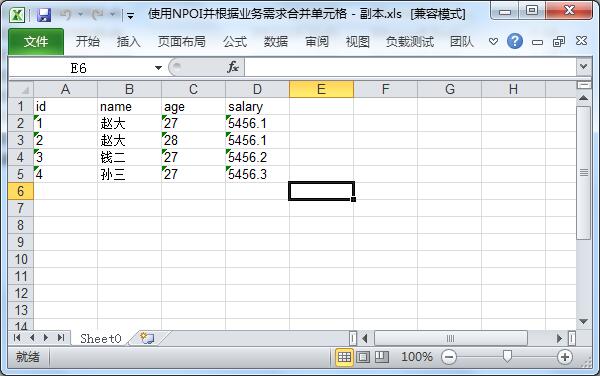
Task: Open the Name Box dropdown arrow
Action: tap(158, 68)
